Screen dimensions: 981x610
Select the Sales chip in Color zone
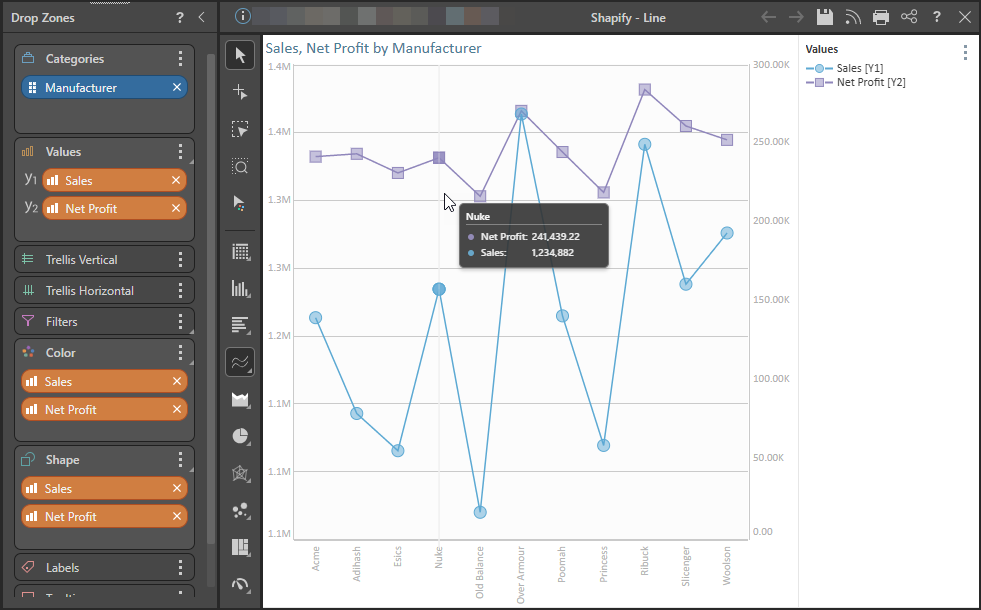[104, 381]
